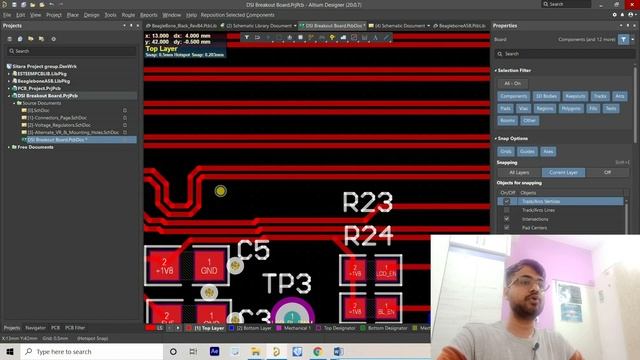Switch to the PCB Filter panel tab
Screen dimensions: 640x360
pos(75,328)
